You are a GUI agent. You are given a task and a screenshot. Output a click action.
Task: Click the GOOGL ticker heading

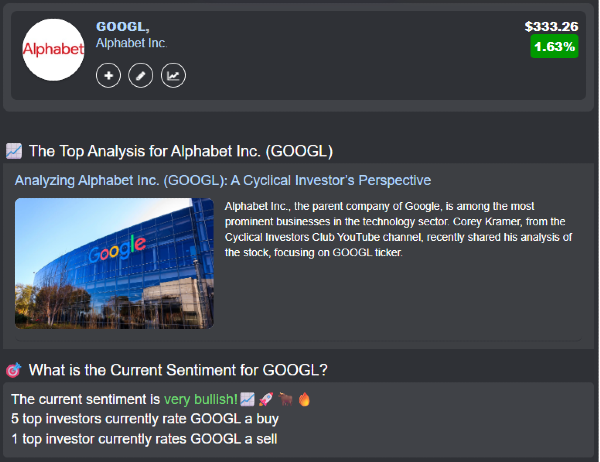122,26
